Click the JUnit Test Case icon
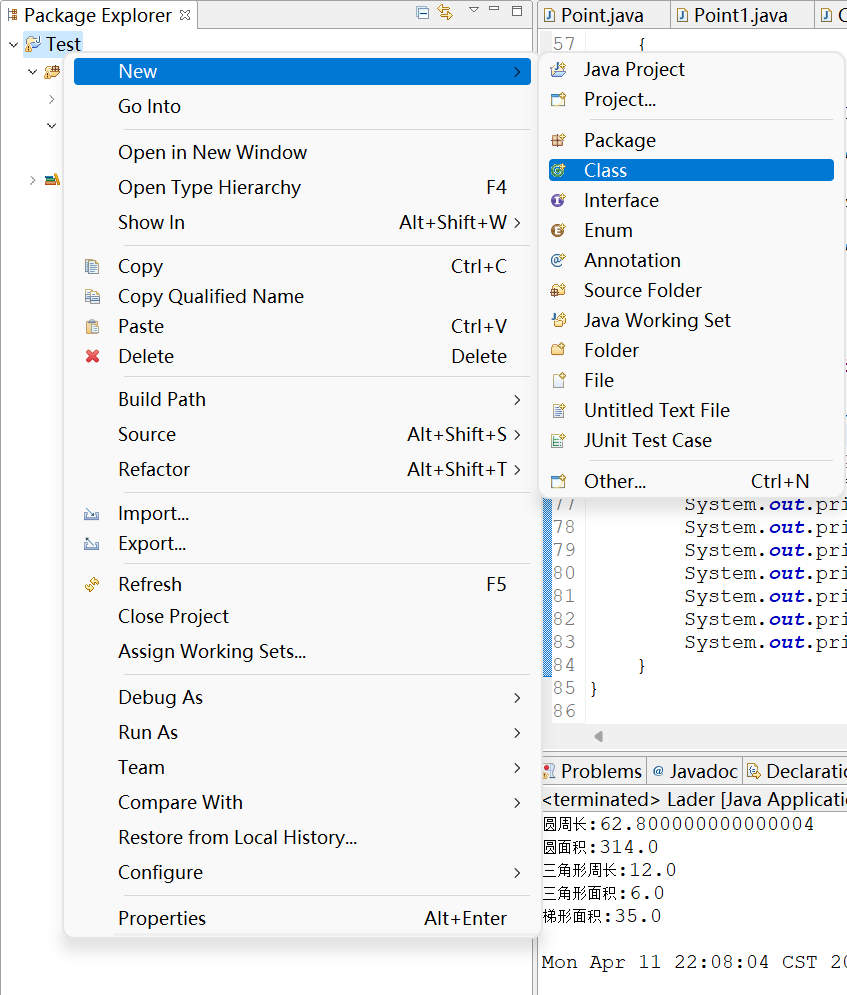This screenshot has width=847, height=995. click(558, 441)
